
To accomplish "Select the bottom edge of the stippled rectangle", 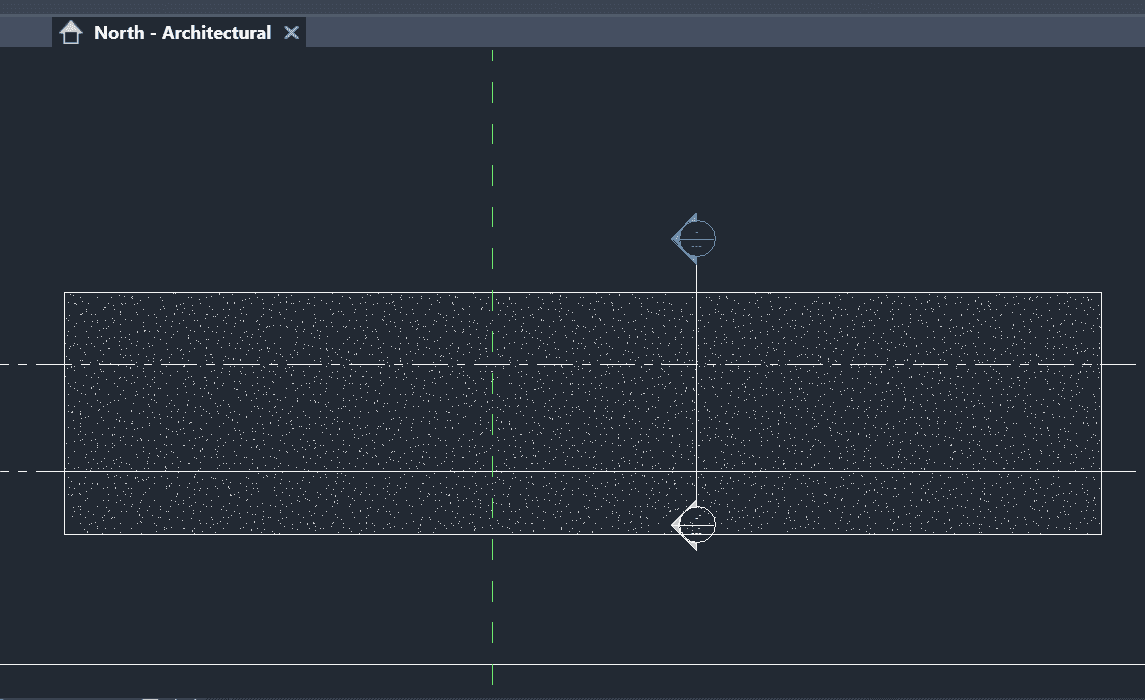I will (300, 534).
